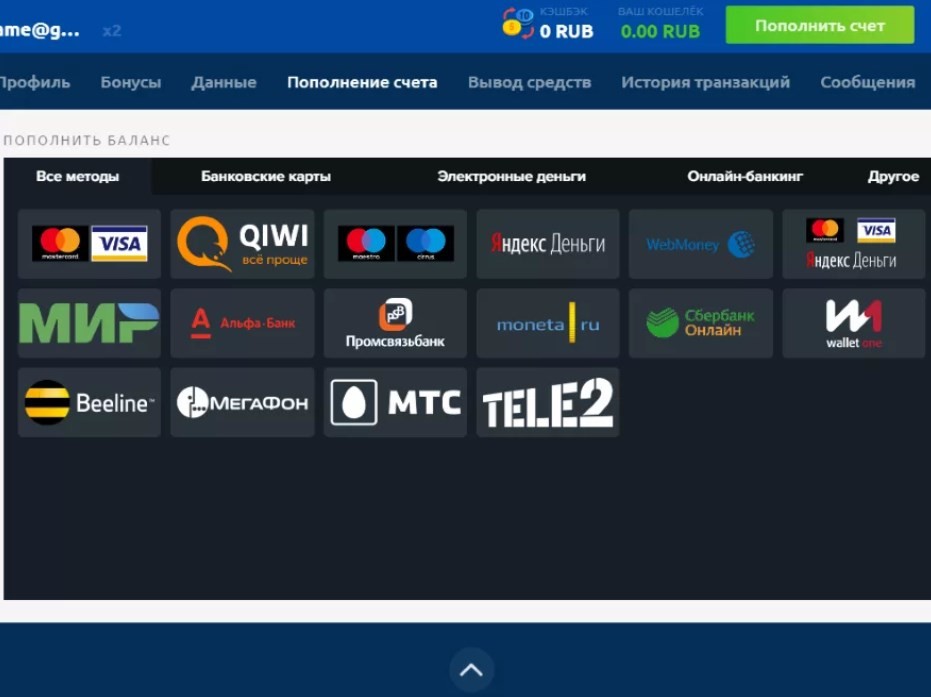
Task: Choose QIWI wallet payment option
Action: (x=242, y=244)
